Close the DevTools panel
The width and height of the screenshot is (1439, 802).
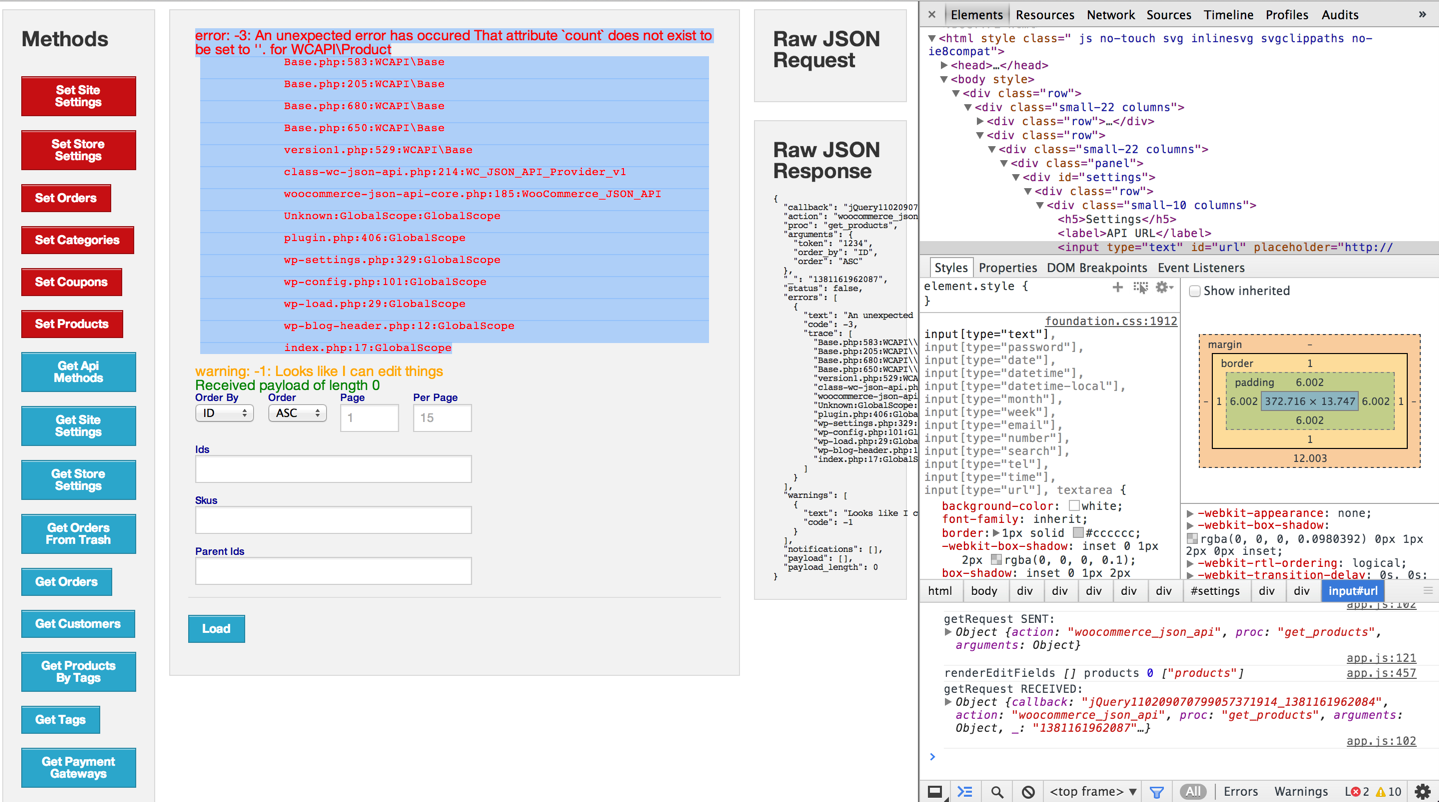pos(932,15)
